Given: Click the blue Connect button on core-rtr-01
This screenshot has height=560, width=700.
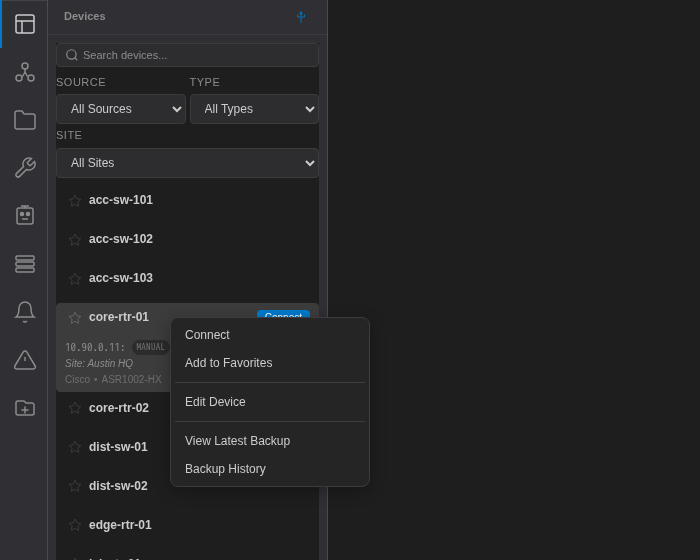Looking at the screenshot, I should [x=283, y=314].
